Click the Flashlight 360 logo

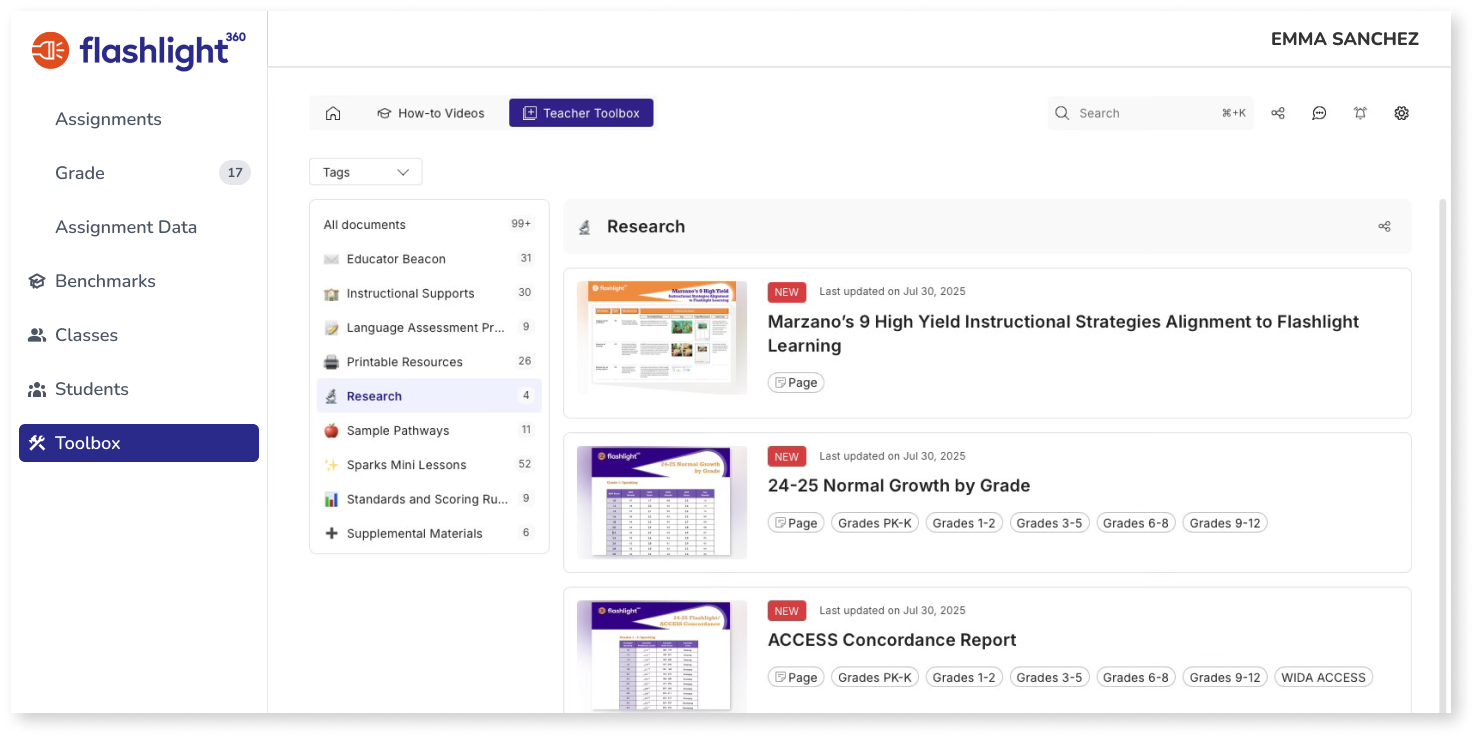(139, 50)
